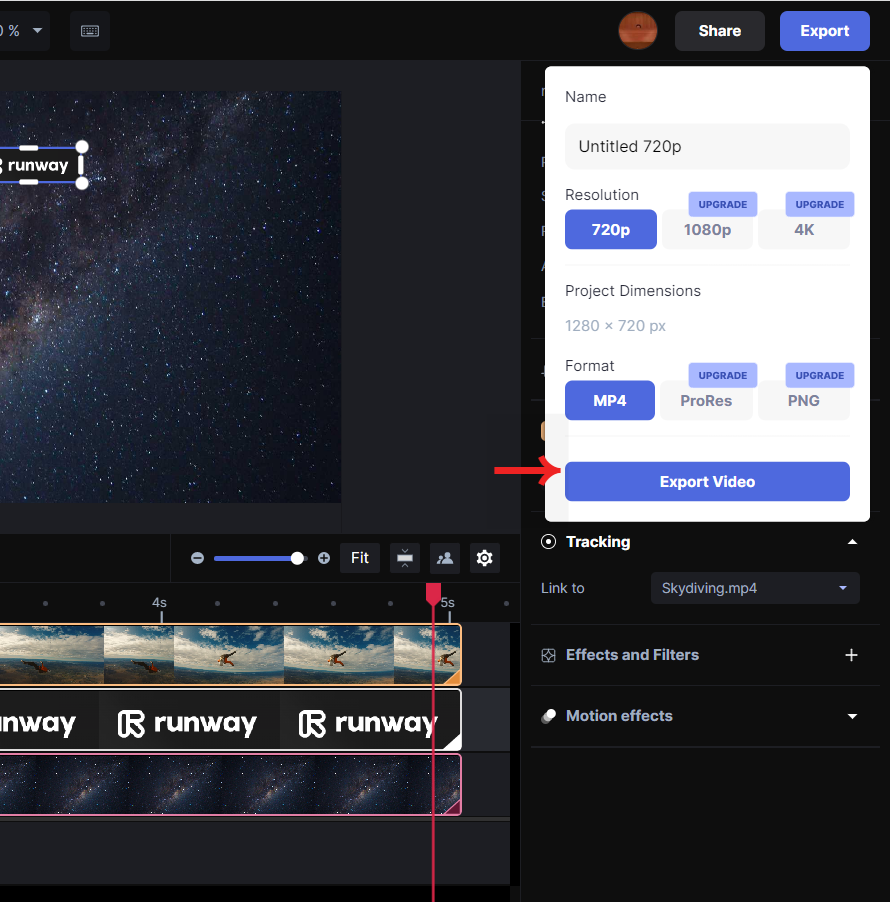
Task: Select the starry sky clip in timeline
Action: [230, 785]
